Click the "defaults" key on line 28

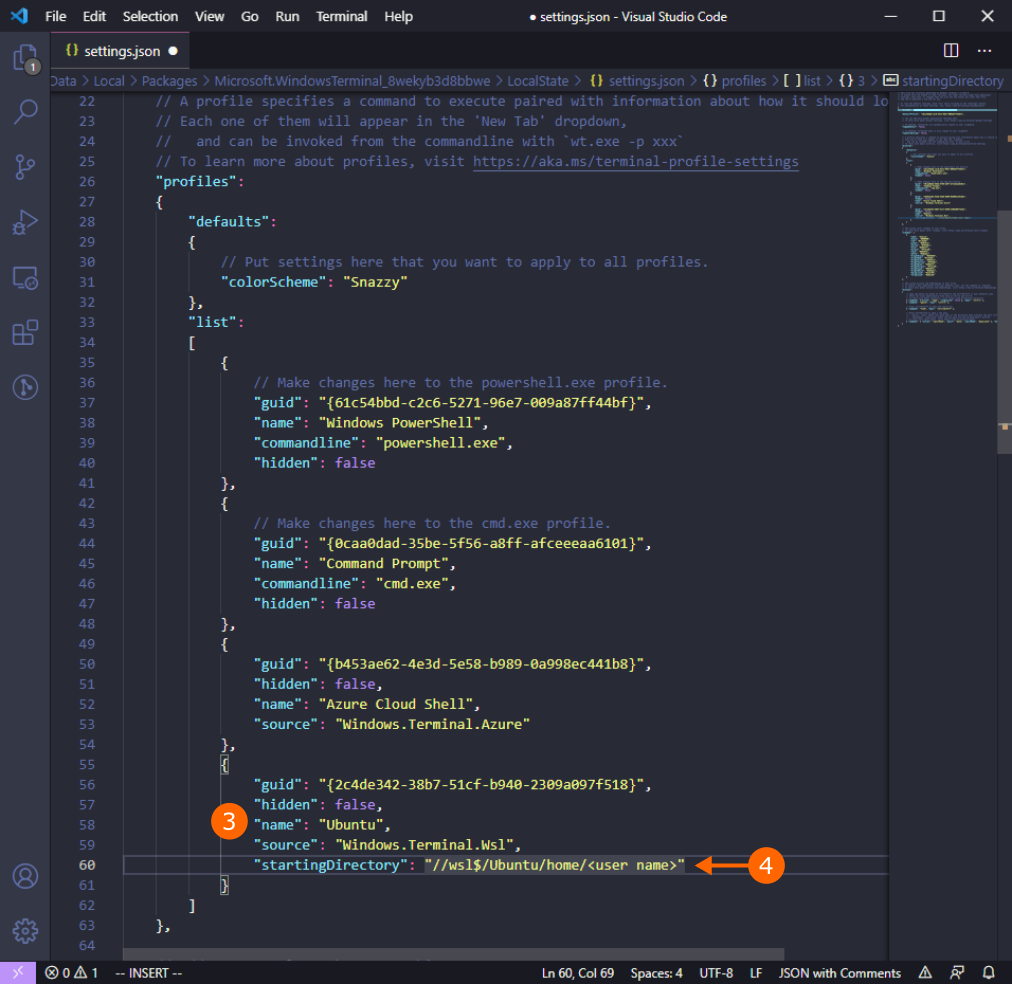228,221
